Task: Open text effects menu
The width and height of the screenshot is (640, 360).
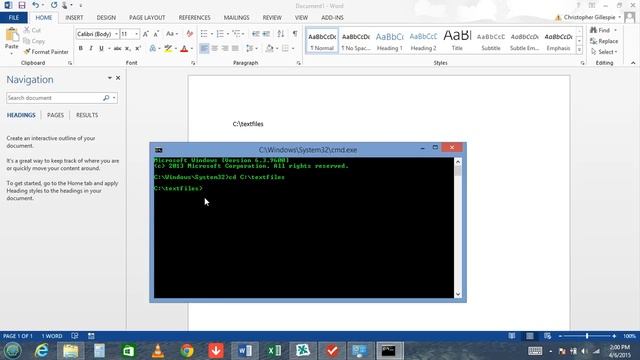Action: click(153, 49)
